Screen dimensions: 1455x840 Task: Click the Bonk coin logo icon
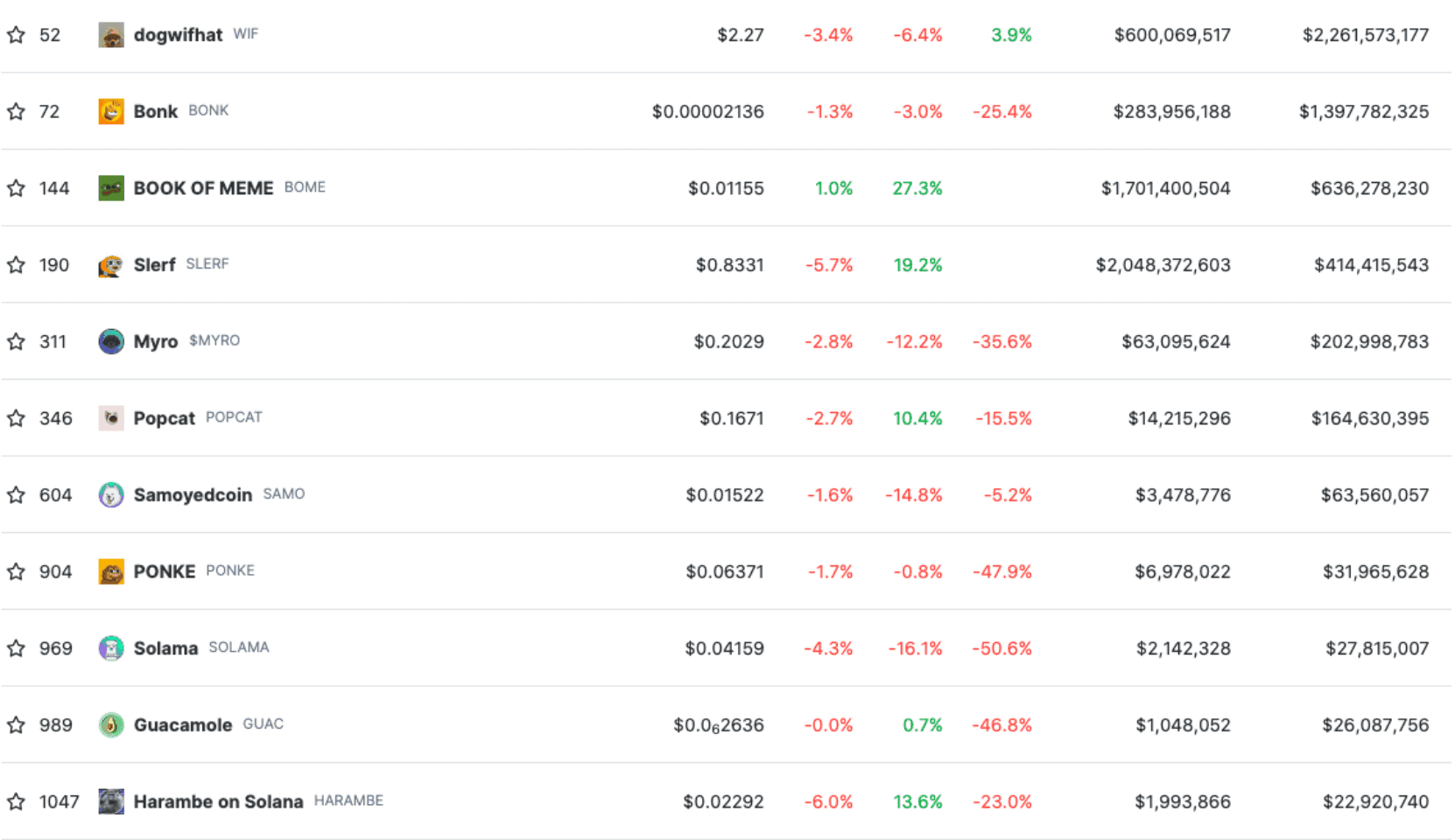coord(111,111)
